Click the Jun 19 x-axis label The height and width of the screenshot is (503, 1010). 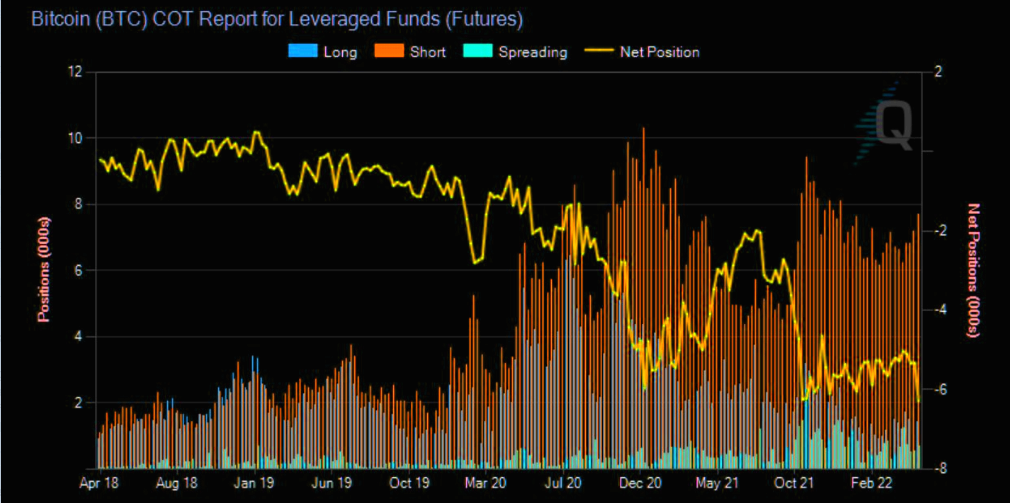point(332,482)
